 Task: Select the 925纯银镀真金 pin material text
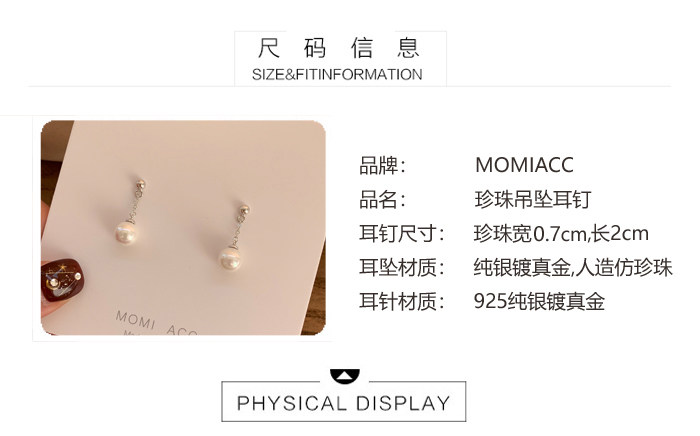pyautogui.click(x=539, y=301)
